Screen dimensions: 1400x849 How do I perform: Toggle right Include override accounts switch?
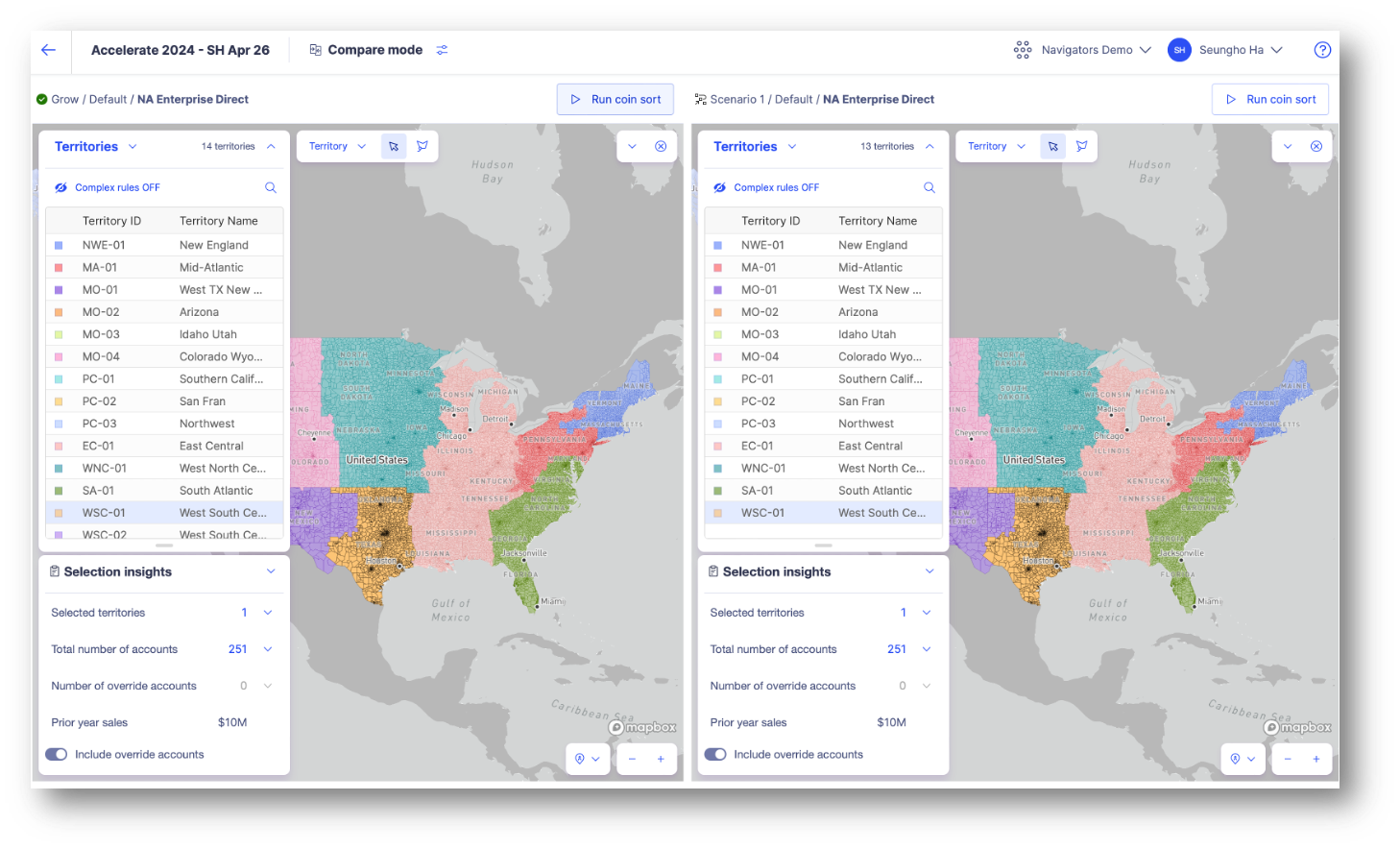(715, 754)
